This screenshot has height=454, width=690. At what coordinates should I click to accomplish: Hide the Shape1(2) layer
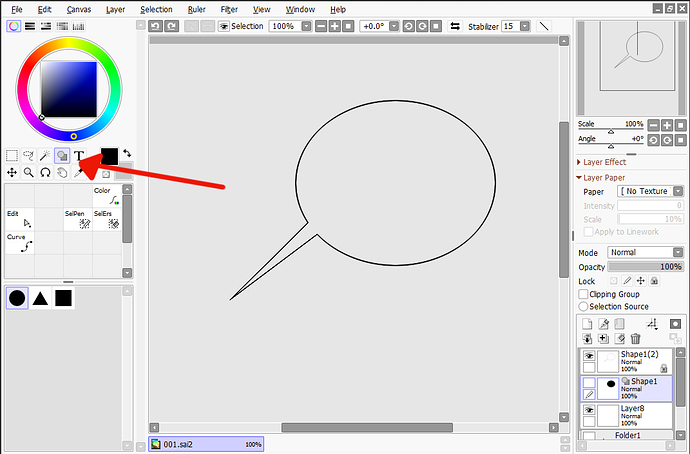point(588,356)
